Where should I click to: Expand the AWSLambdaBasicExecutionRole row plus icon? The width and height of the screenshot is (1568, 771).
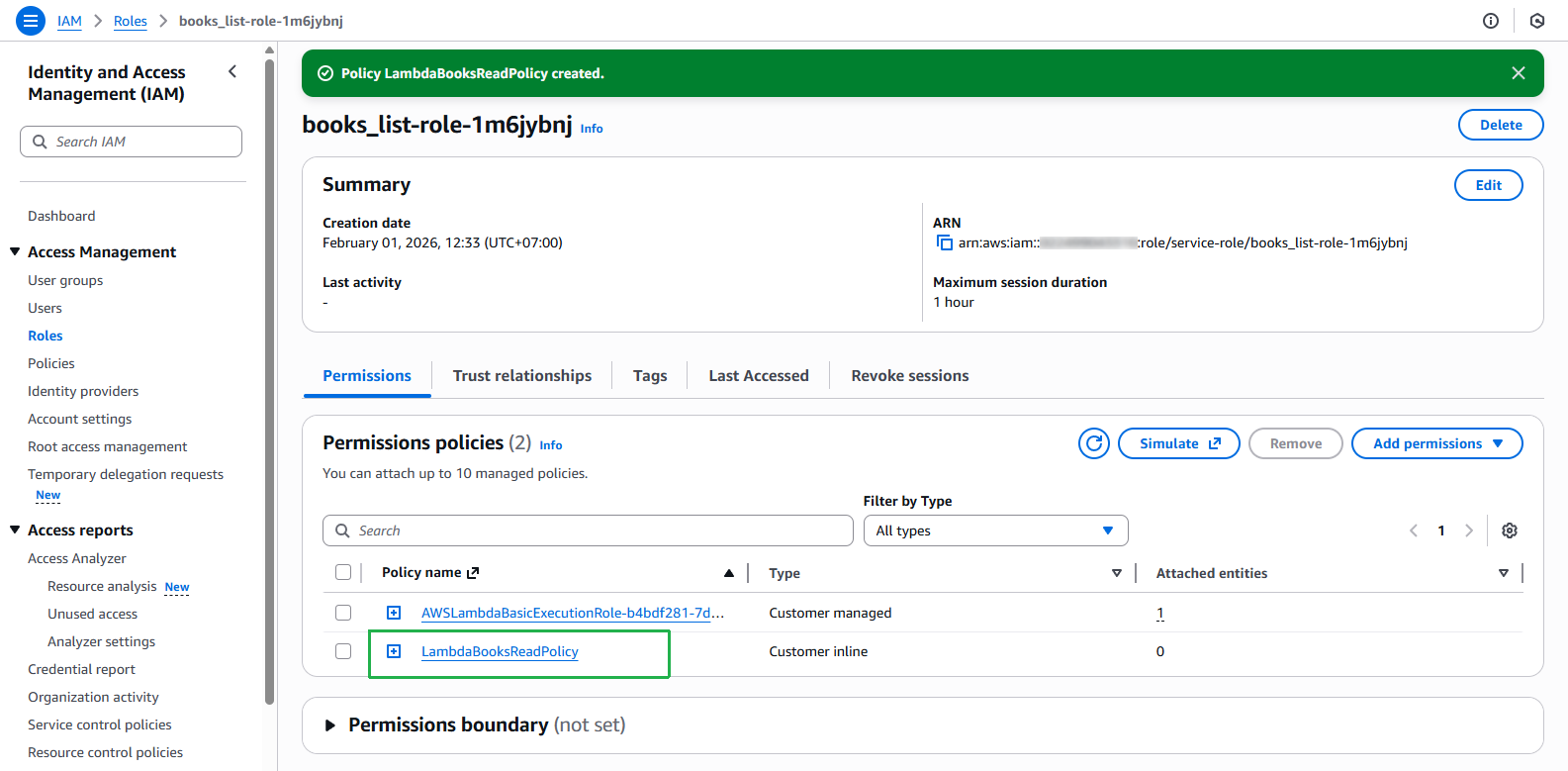[x=394, y=613]
